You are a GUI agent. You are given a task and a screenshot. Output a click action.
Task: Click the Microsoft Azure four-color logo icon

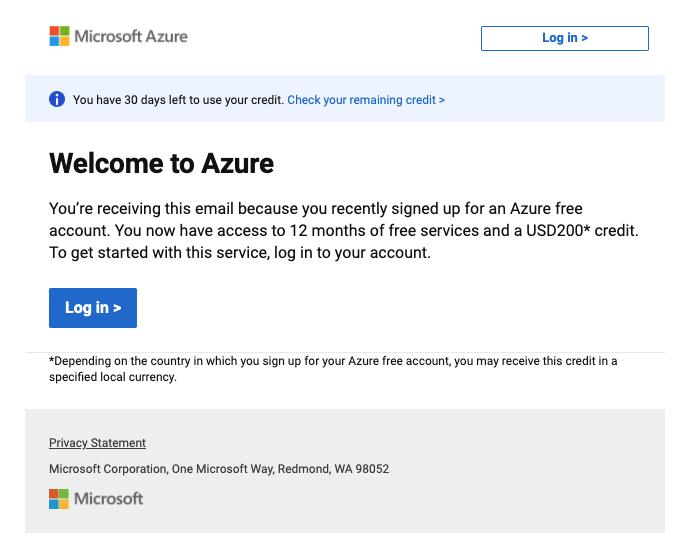point(60,36)
